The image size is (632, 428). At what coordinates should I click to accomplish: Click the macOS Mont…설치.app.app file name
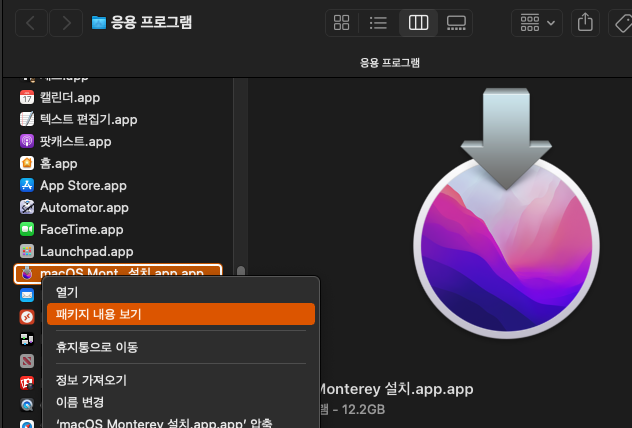click(x=122, y=272)
